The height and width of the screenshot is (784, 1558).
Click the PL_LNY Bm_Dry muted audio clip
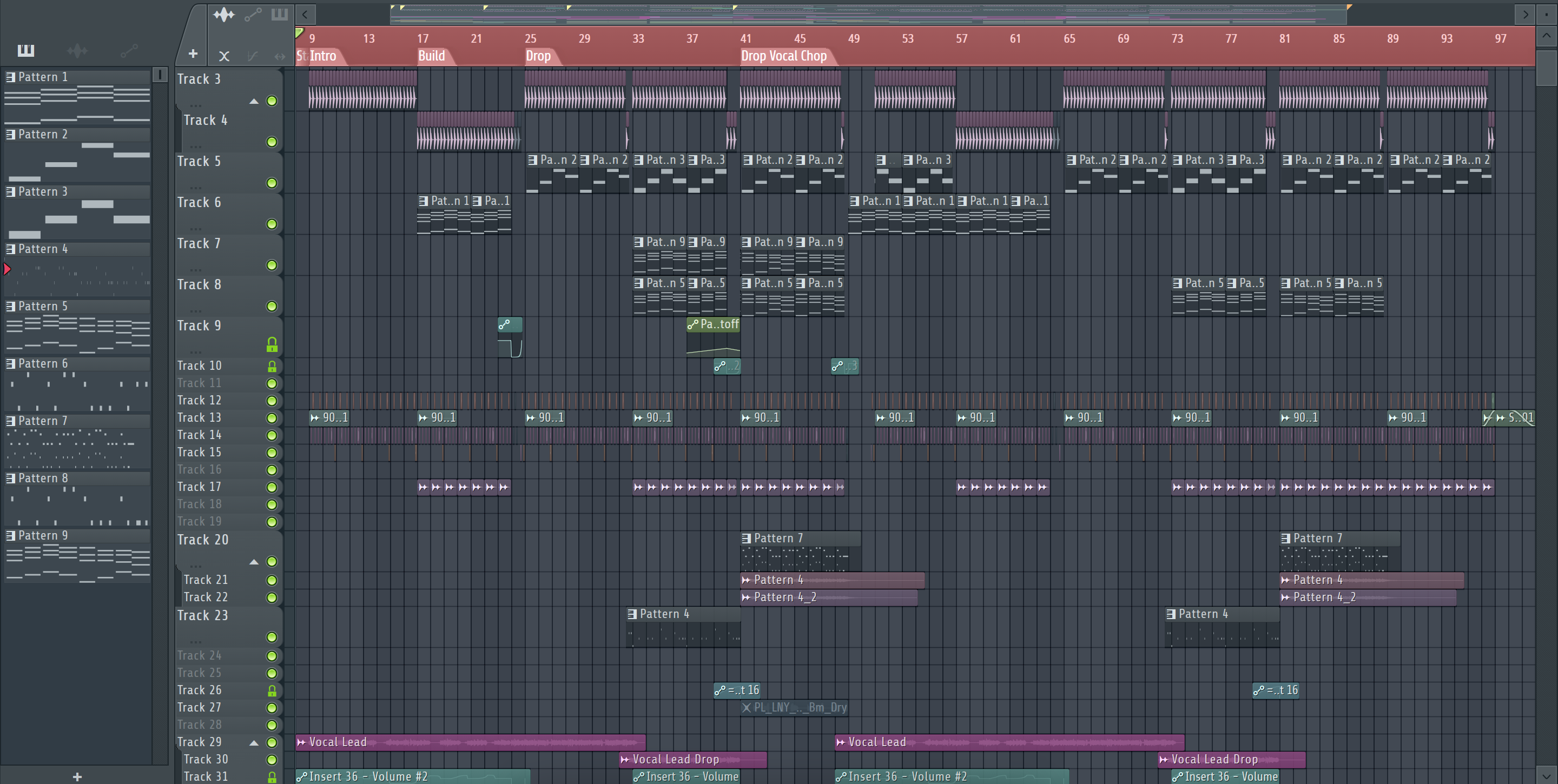794,707
